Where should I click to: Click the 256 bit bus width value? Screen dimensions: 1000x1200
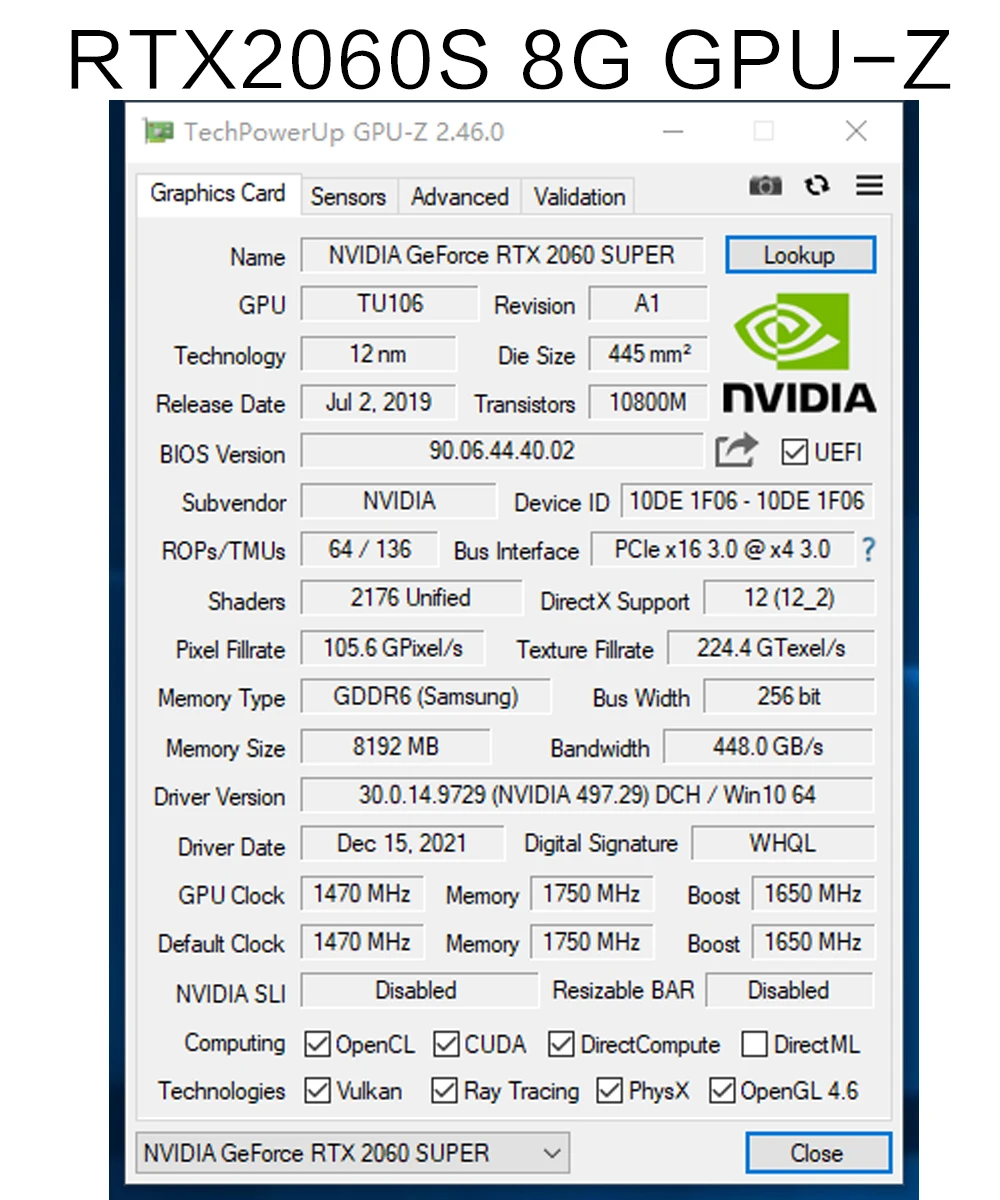click(789, 697)
